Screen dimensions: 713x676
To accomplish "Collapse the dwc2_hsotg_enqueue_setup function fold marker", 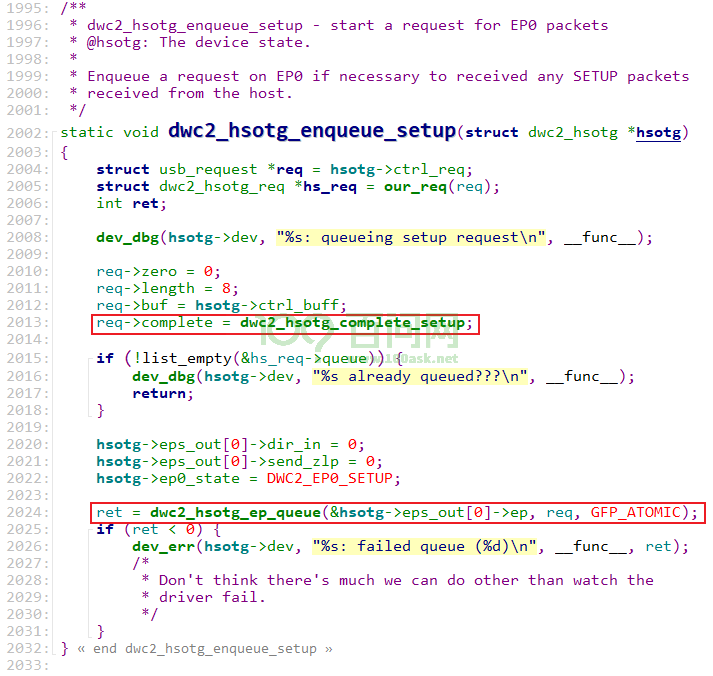I will [x=54, y=133].
